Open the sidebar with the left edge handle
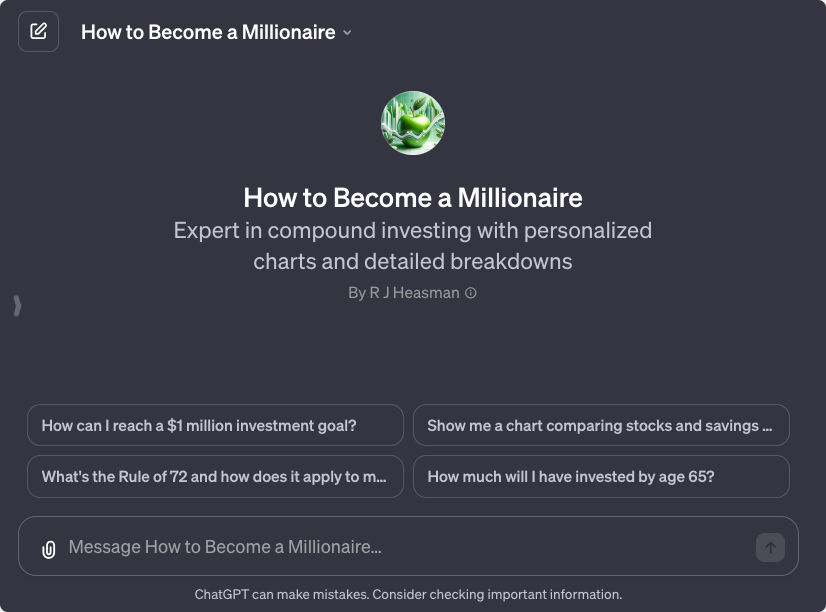Screen dimensions: 826x612 [x=17, y=306]
